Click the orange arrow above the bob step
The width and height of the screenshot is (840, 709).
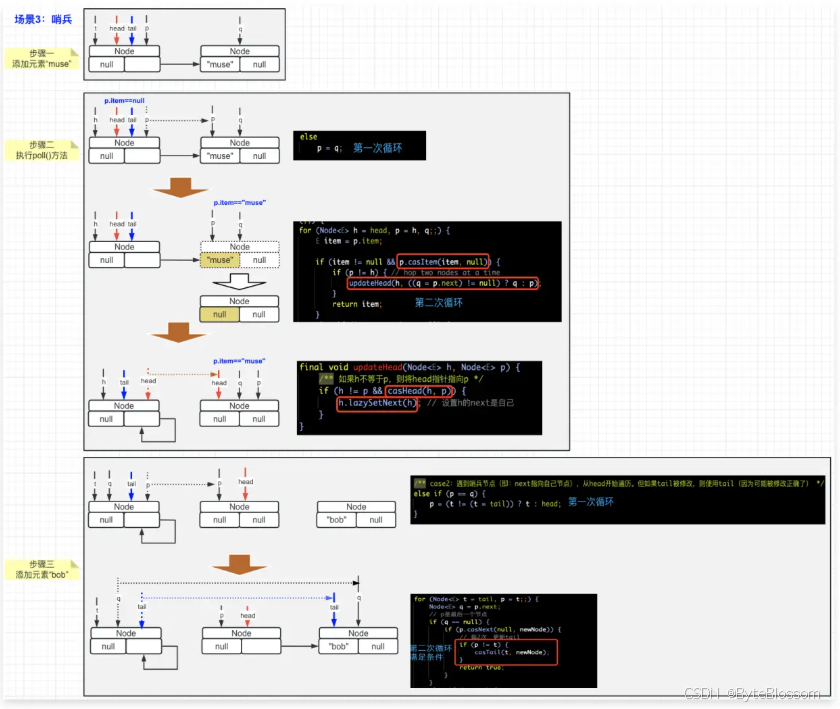pyautogui.click(x=239, y=565)
